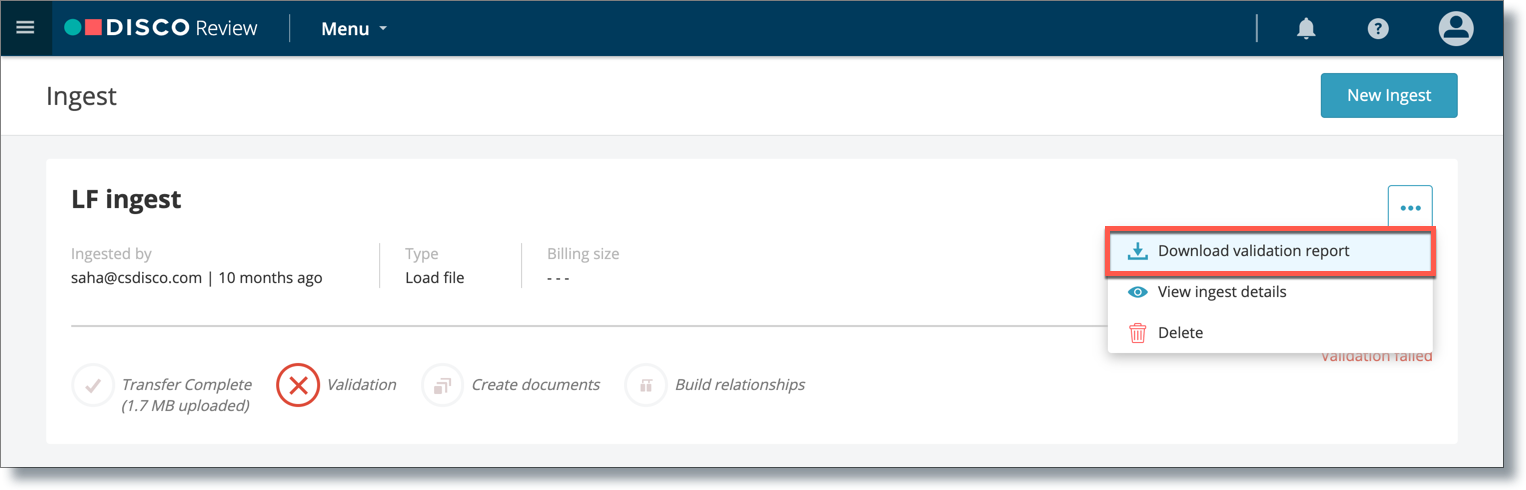Click the Create documents step icon

tap(443, 385)
